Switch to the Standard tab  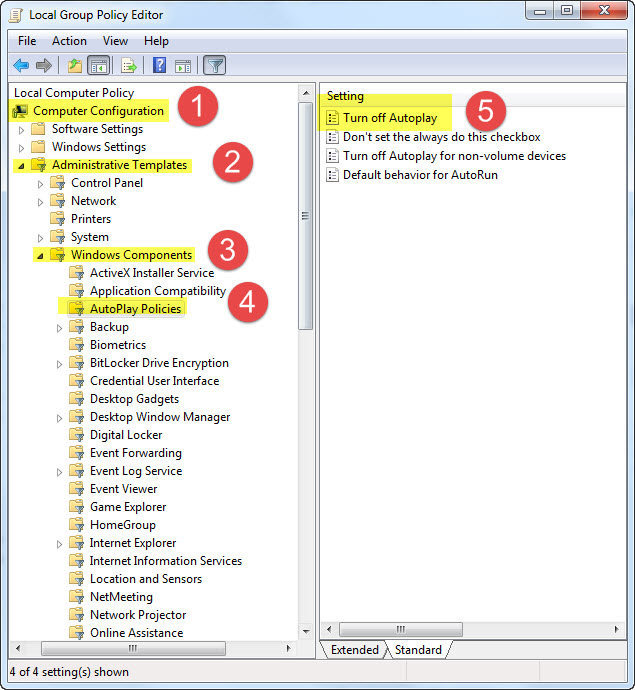(x=418, y=650)
